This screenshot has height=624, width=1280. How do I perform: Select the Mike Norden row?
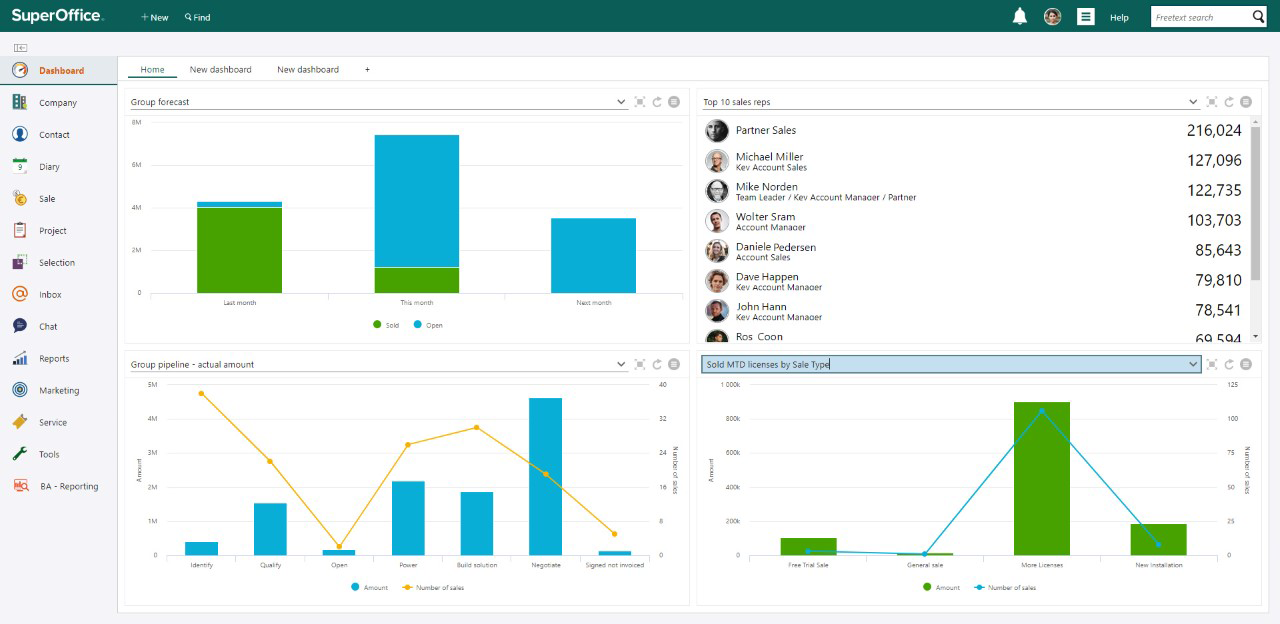(x=974, y=191)
